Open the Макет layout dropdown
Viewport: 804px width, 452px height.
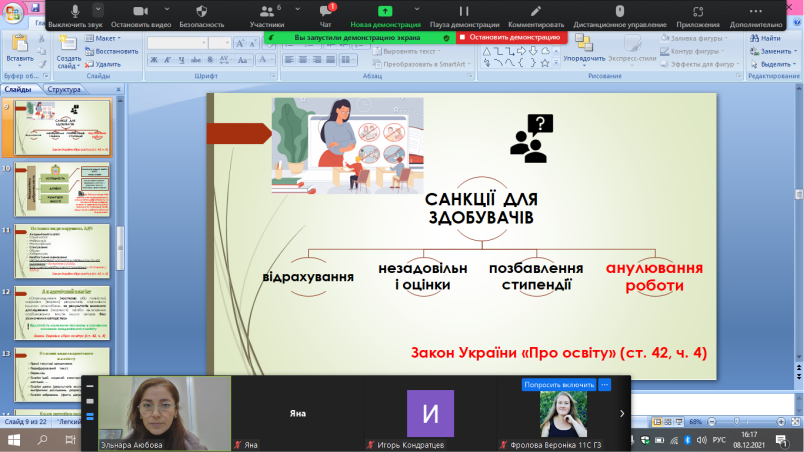pos(102,38)
